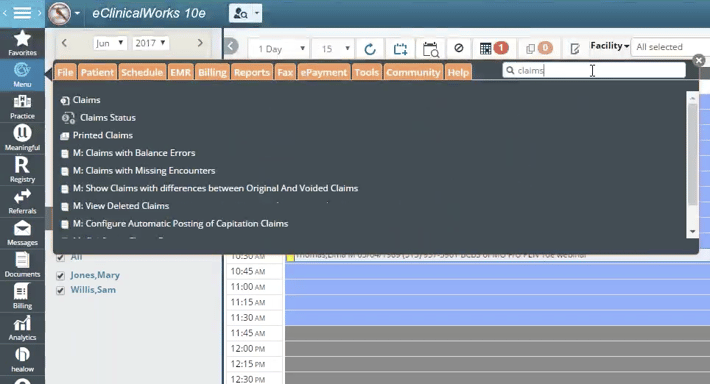This screenshot has width=710, height=384.
Task: Open the Fax menu
Action: [285, 72]
